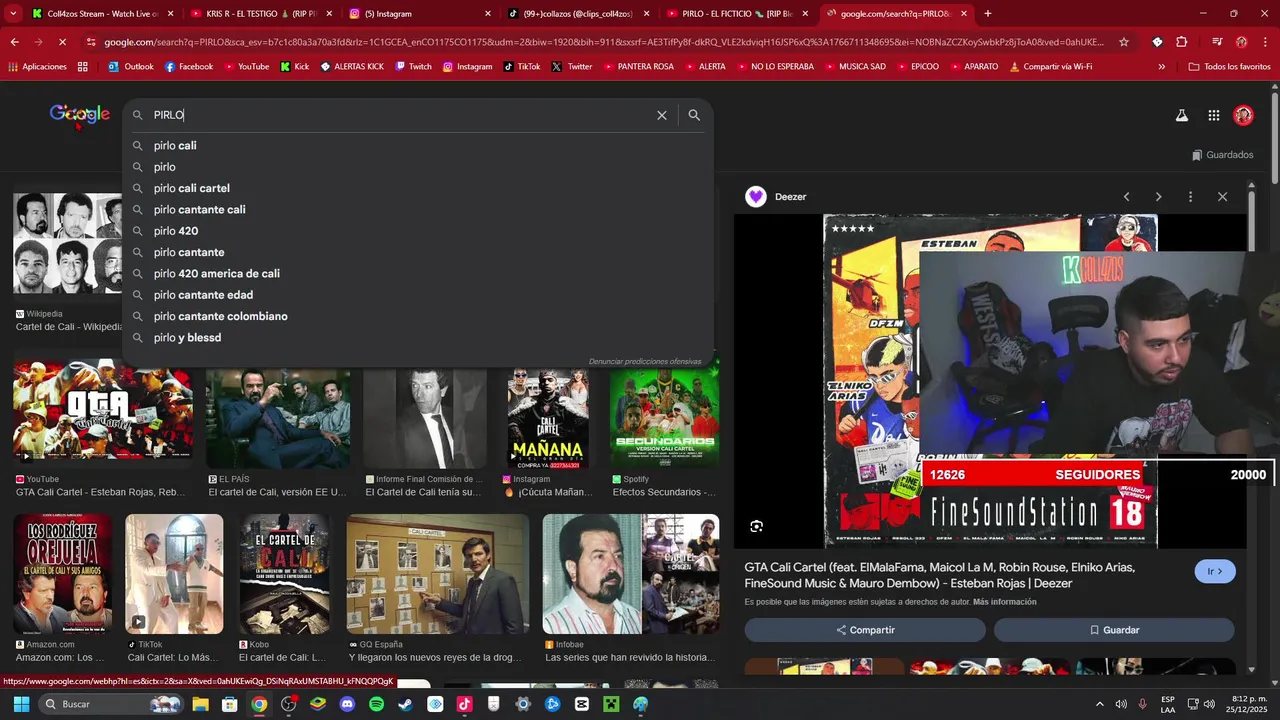Open preview panel more options menu
The image size is (1280, 720).
point(1190,197)
